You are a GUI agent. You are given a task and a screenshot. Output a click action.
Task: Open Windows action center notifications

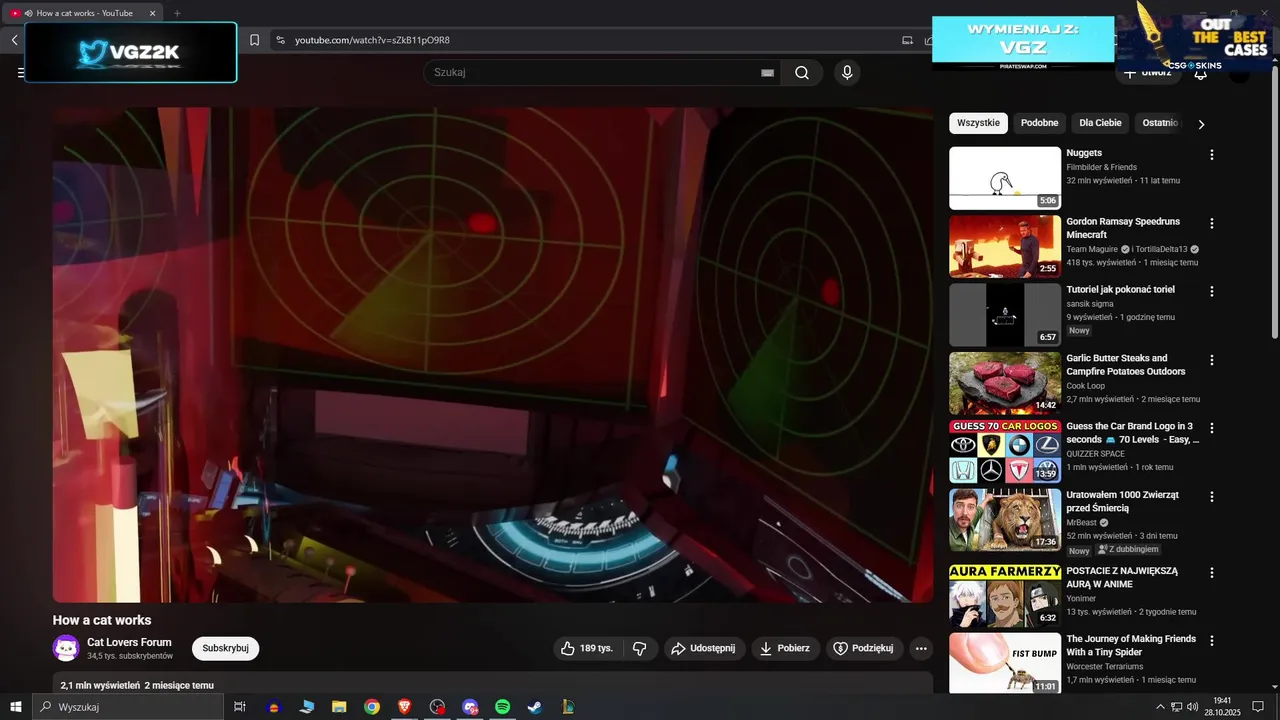(x=1258, y=707)
